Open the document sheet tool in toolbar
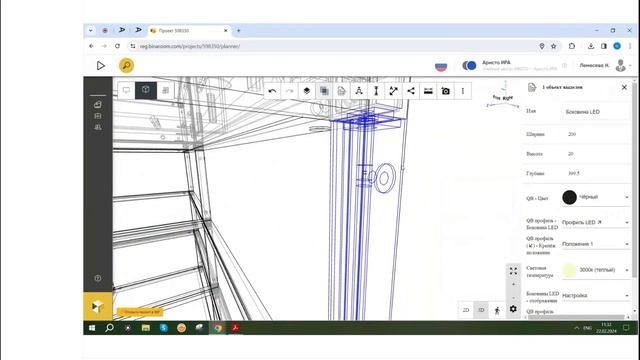 pos(342,91)
